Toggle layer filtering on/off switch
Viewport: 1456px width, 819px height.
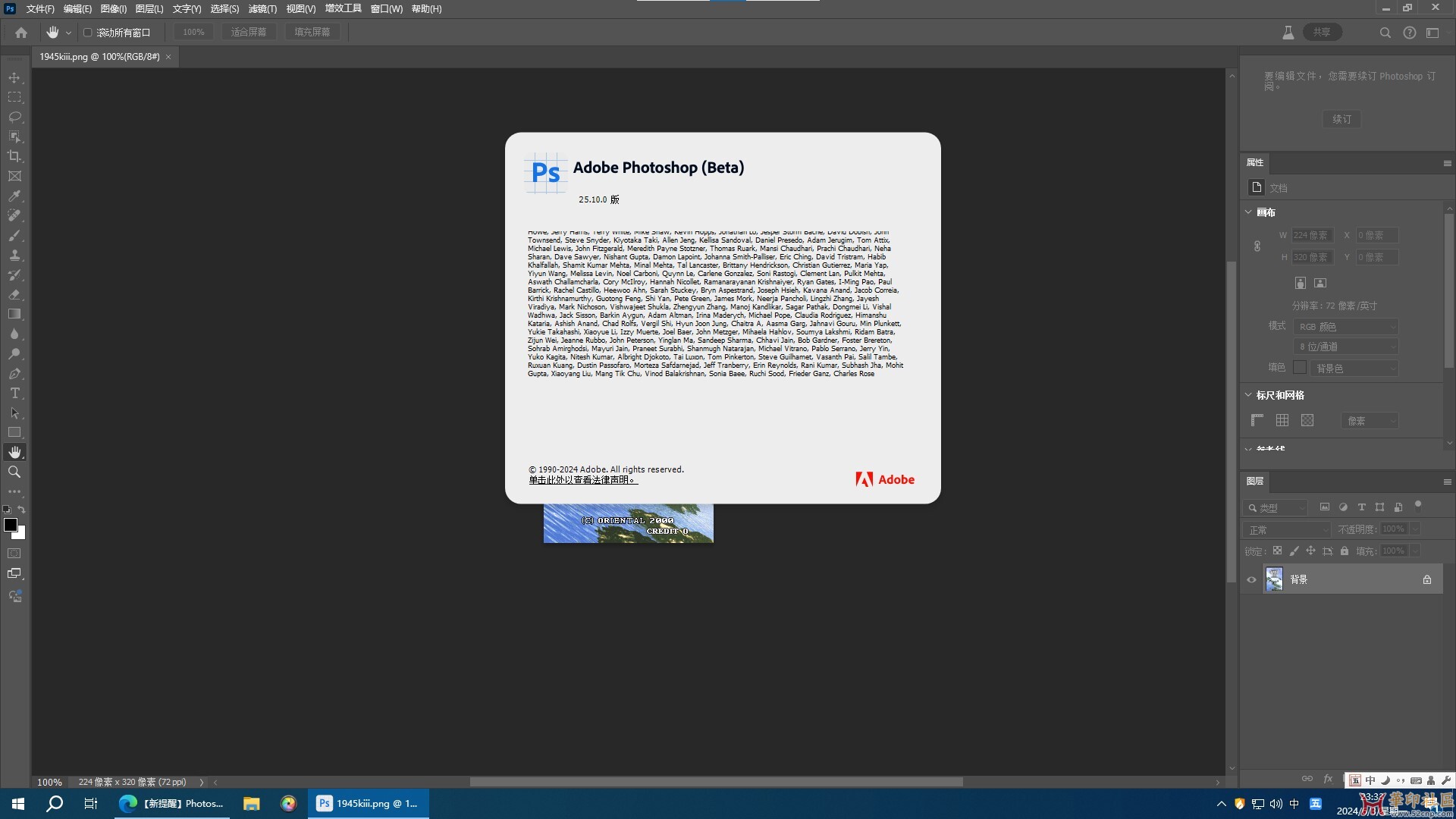(1418, 505)
